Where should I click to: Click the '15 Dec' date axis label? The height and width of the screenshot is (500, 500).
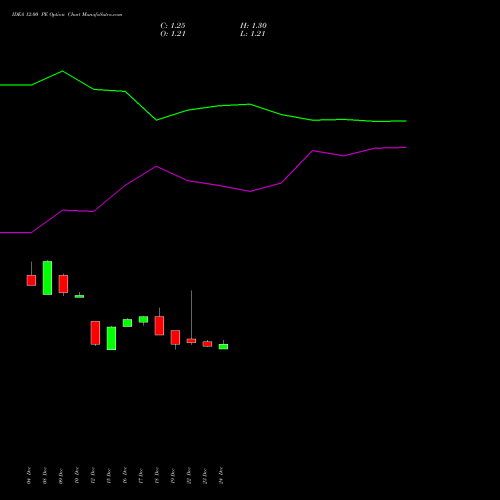point(109,475)
